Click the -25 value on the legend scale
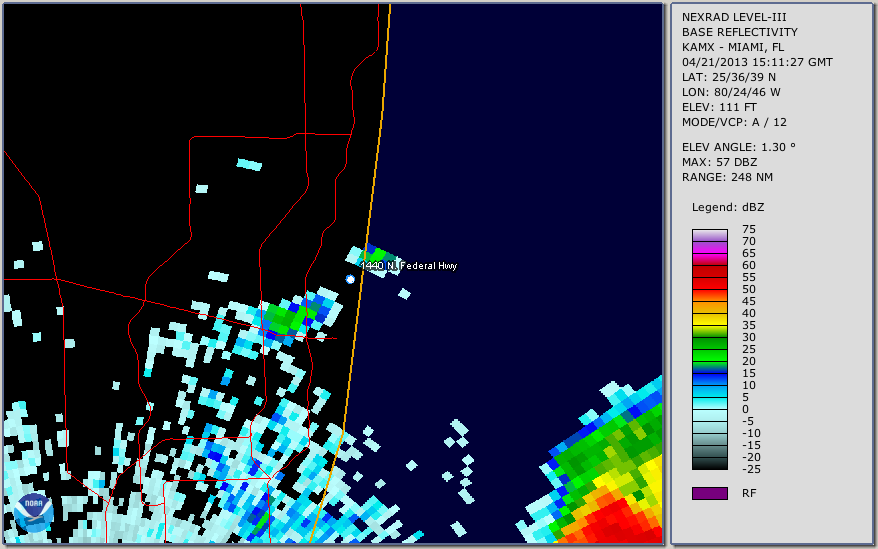This screenshot has height=549, width=878. tap(751, 469)
